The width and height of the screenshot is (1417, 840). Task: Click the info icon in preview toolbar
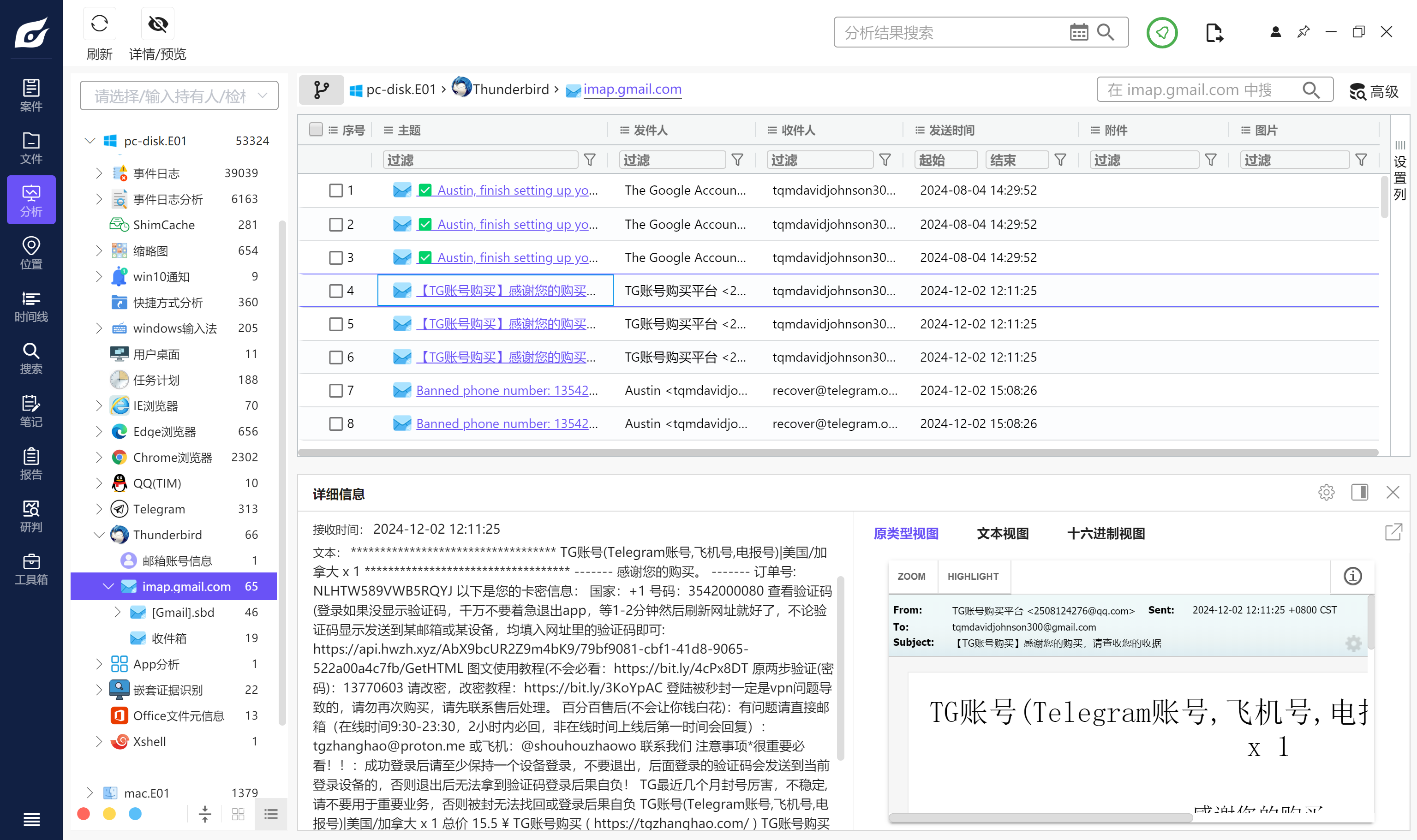pyautogui.click(x=1352, y=576)
